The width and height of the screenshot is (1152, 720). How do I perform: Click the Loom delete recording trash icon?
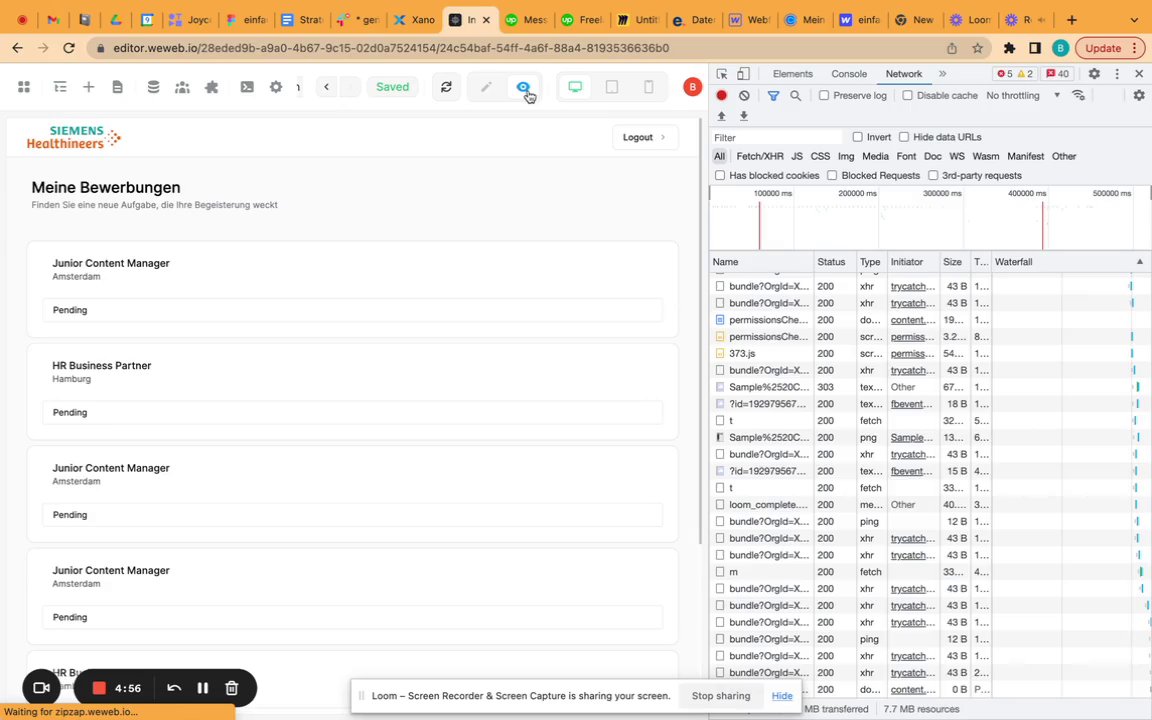[231, 688]
